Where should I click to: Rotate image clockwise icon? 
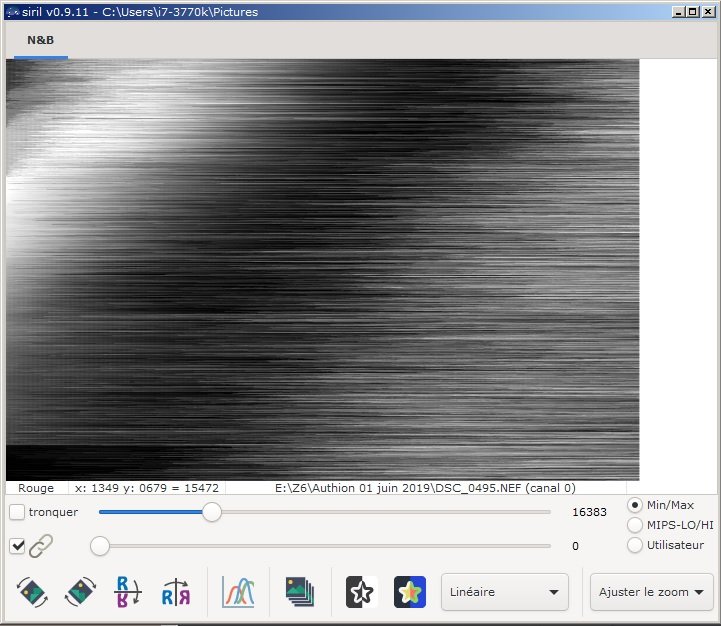[x=80, y=592]
